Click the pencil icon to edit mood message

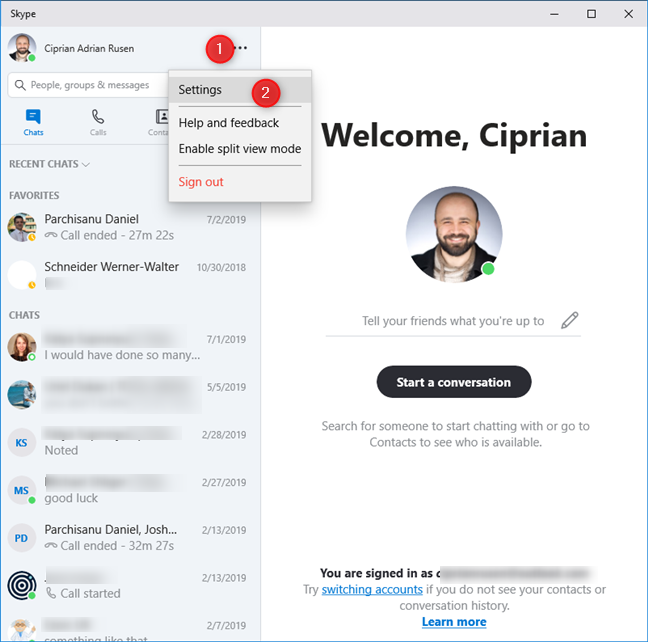[x=569, y=320]
